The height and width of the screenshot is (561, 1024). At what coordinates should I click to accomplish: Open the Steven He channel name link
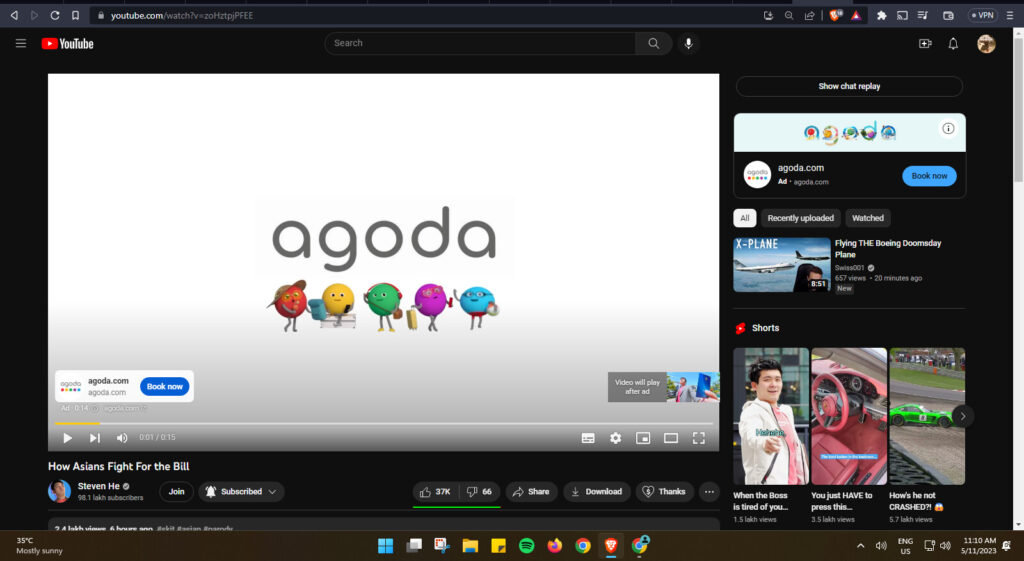tap(99, 486)
